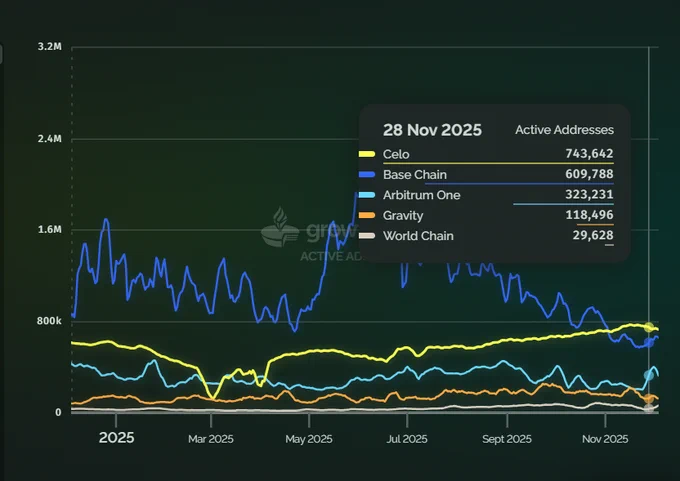
Task: Select the World Chain label in tooltip
Action: (x=418, y=236)
